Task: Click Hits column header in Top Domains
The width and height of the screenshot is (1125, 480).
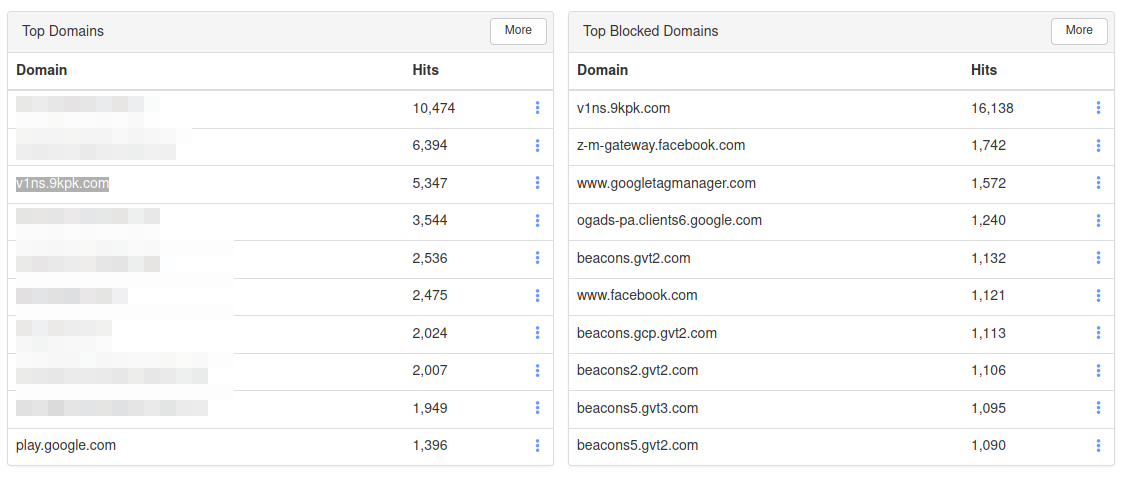Action: click(425, 70)
